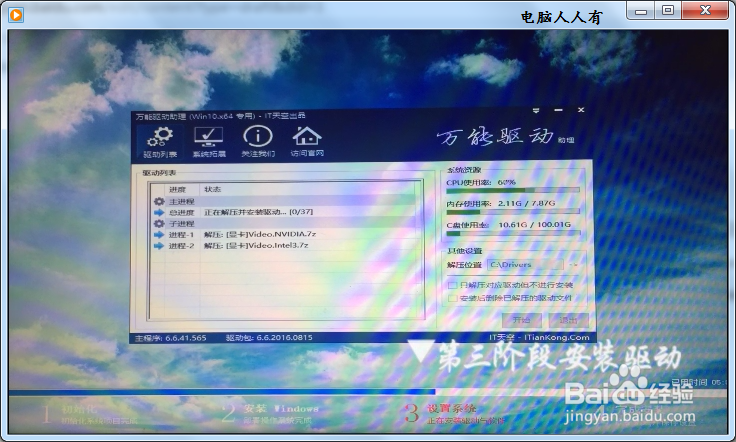This screenshot has width=736, height=442.
Task: Open the 访问官网 home icon
Action: coord(307,142)
